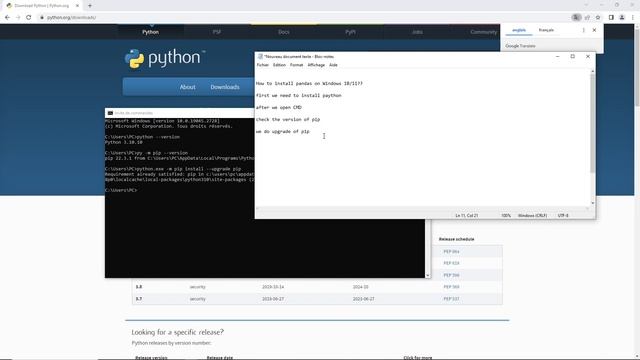Open the PEP 596 link
Image resolution: width=640 pixels, height=360 pixels.
point(451,275)
